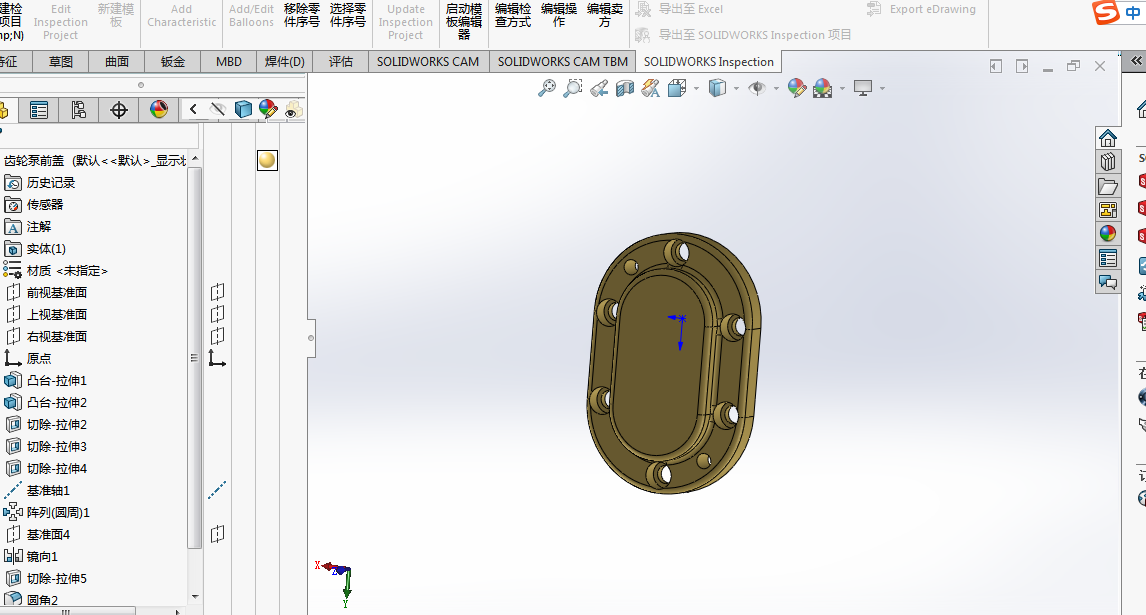
Task: Open View Settings dropdown arrow
Action: 882,88
